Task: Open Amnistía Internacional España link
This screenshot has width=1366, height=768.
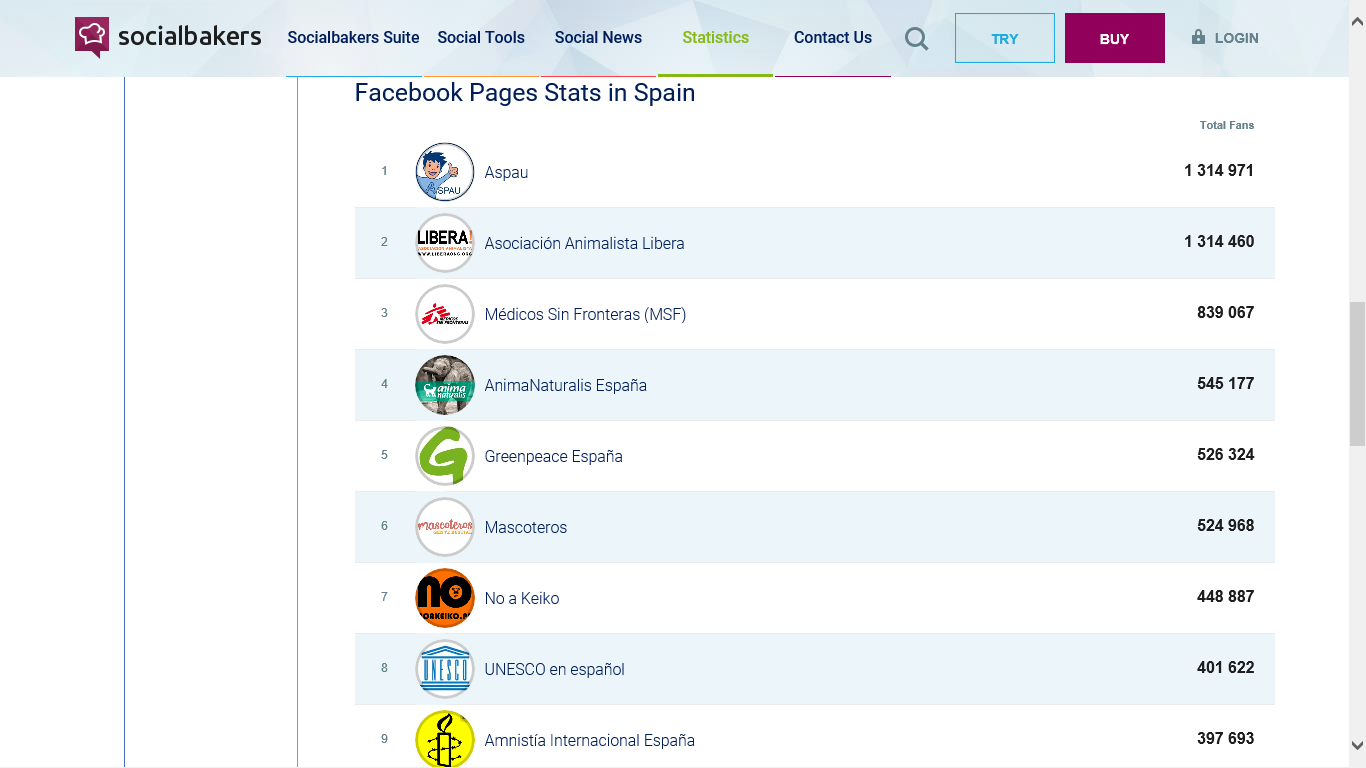Action: 589,740
